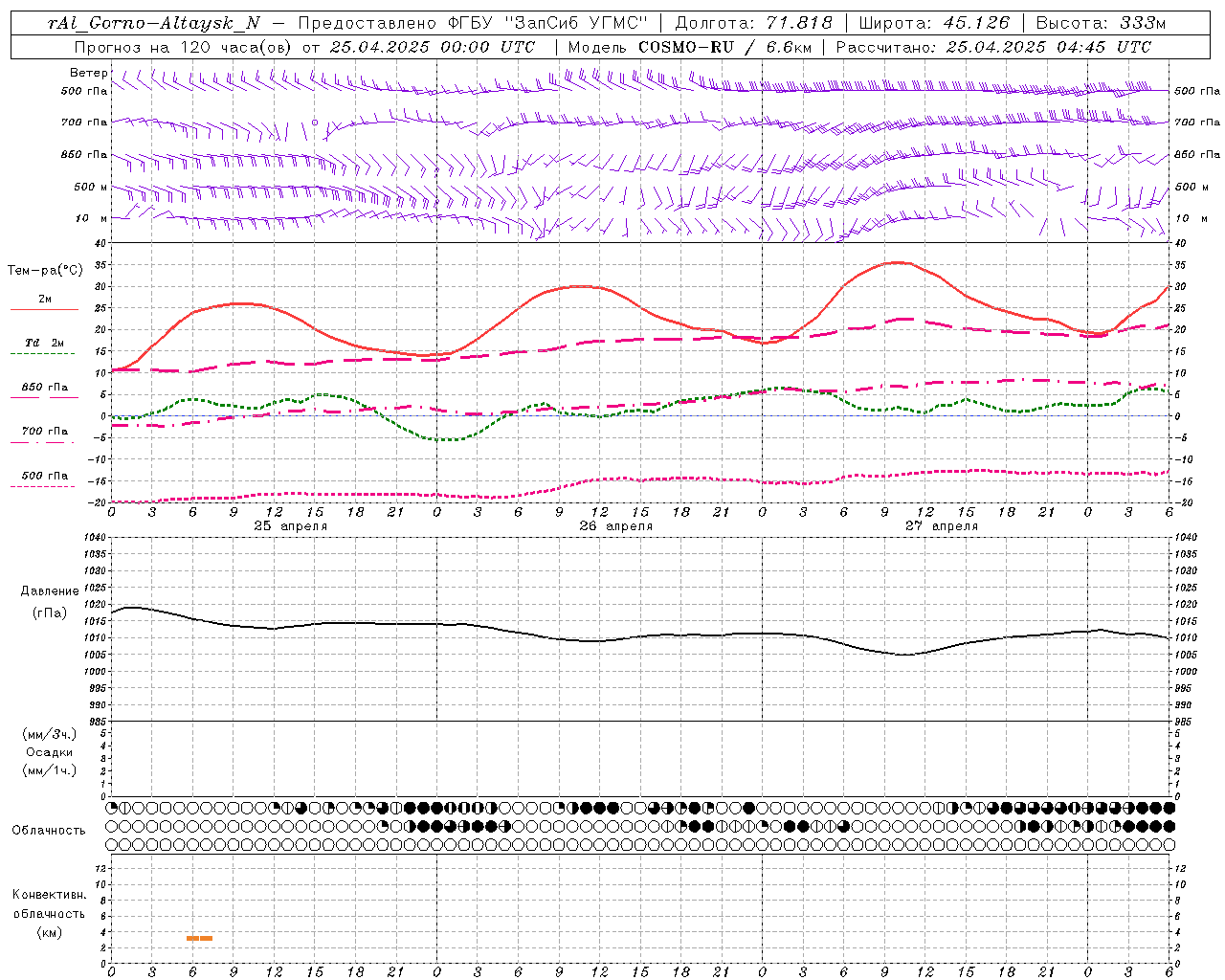The height and width of the screenshot is (980, 1225).
Task: Click the Облачность cloud cover label
Action: point(49,831)
